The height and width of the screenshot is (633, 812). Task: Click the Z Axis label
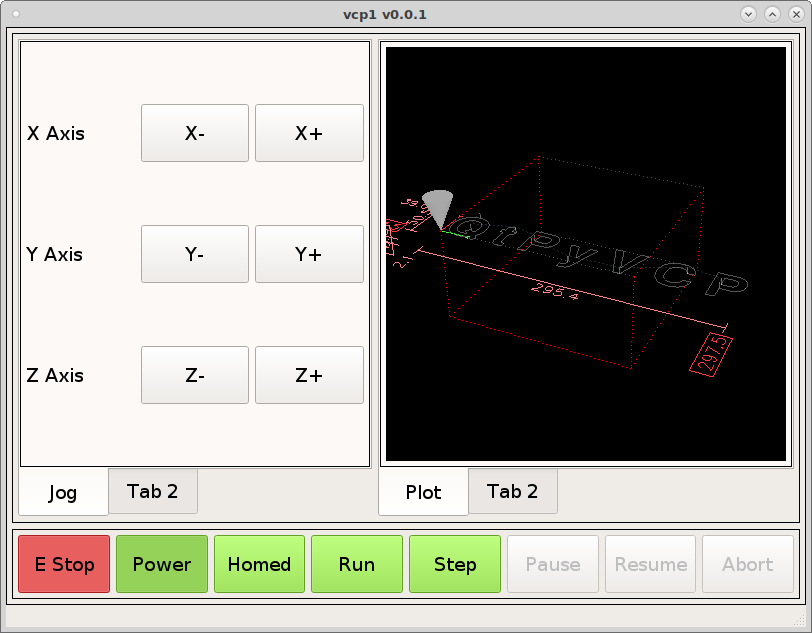[x=55, y=376]
